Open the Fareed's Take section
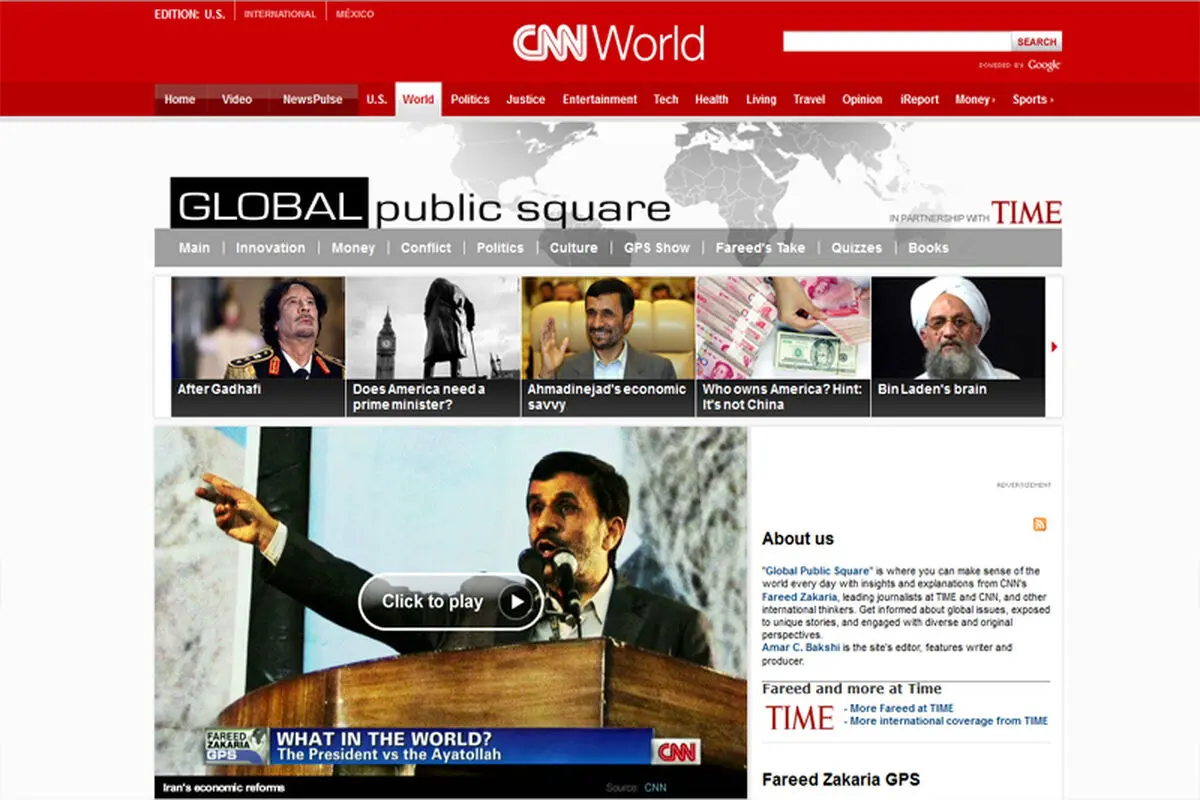This screenshot has height=800, width=1200. pyautogui.click(x=760, y=248)
